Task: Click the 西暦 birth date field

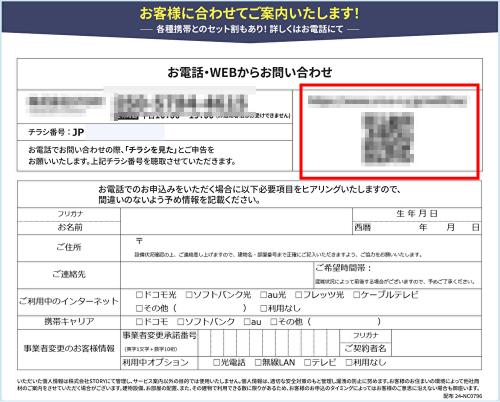Action: pos(417,227)
